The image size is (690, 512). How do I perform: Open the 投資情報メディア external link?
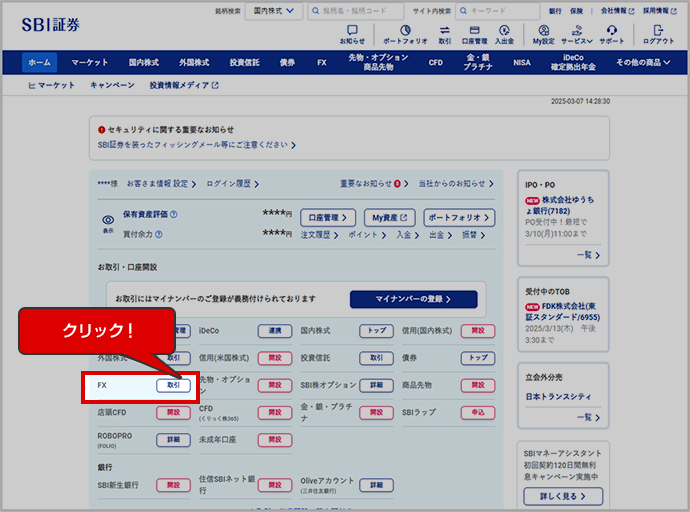[184, 85]
